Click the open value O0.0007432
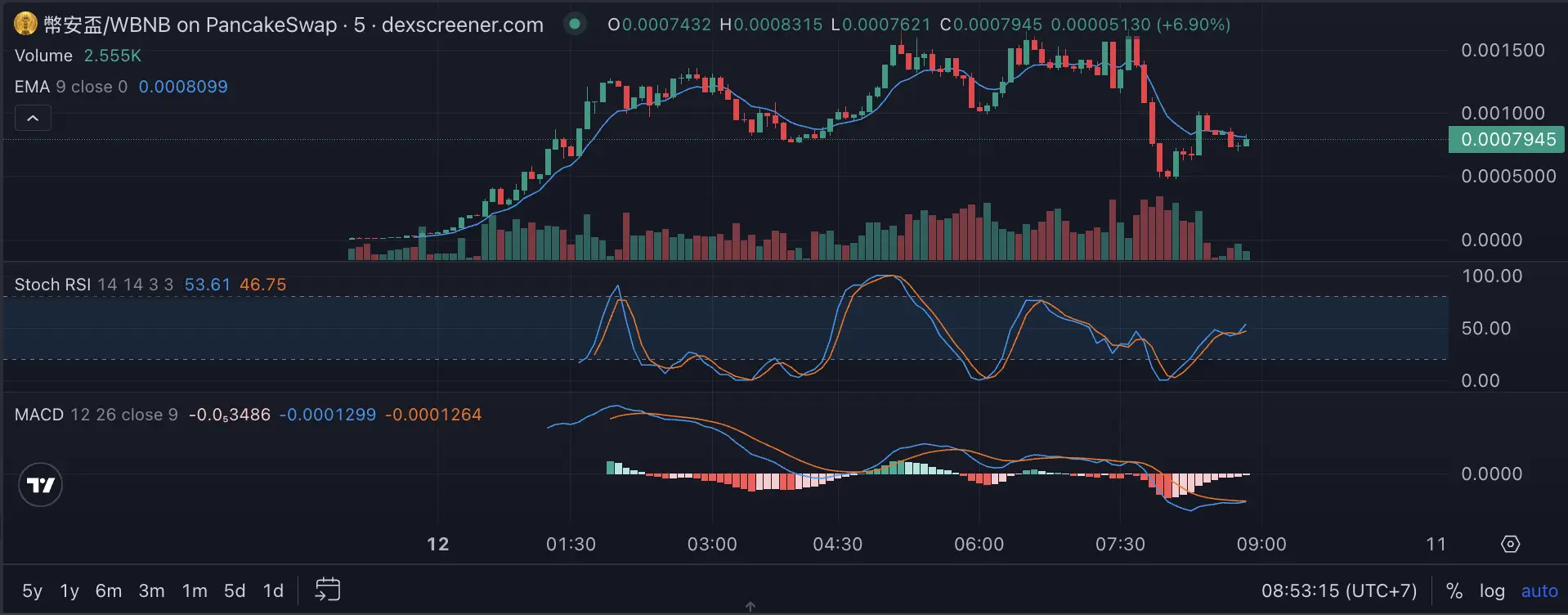 (659, 25)
